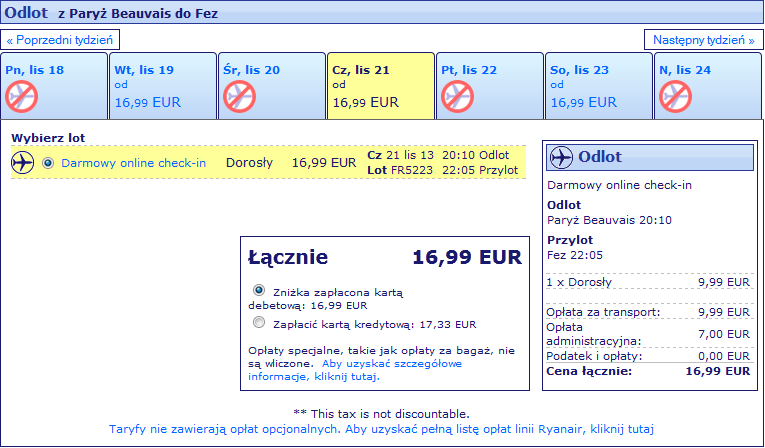Click the Wybierz lot heading
This screenshot has height=448, width=765.
48,138
